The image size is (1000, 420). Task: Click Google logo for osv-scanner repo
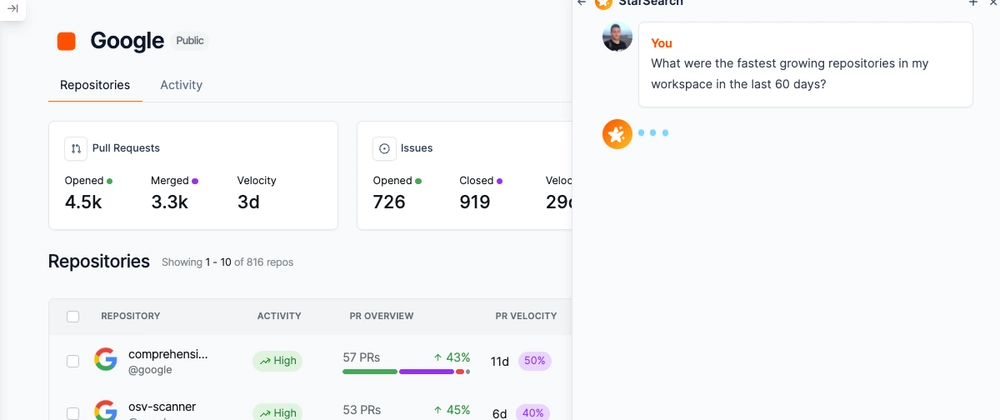tap(105, 411)
